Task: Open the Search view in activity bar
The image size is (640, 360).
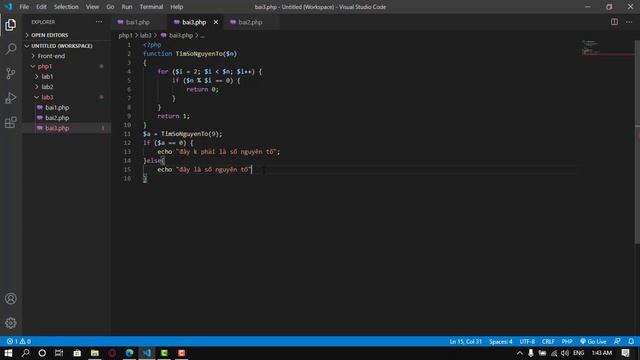Action: 11,49
